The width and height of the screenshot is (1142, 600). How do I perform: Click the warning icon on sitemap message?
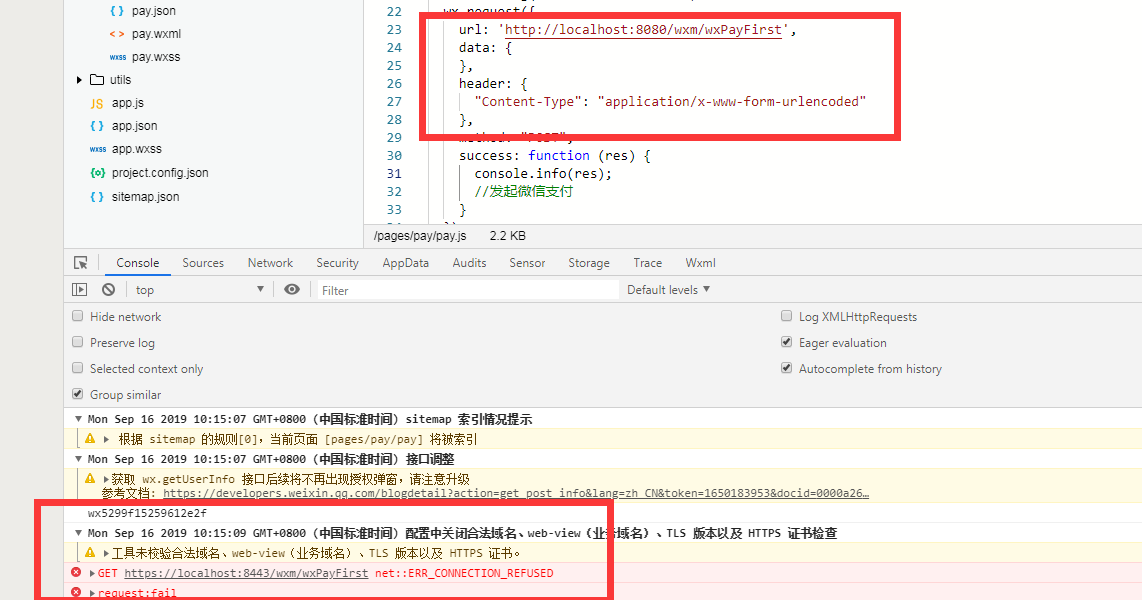pyautogui.click(x=90, y=439)
